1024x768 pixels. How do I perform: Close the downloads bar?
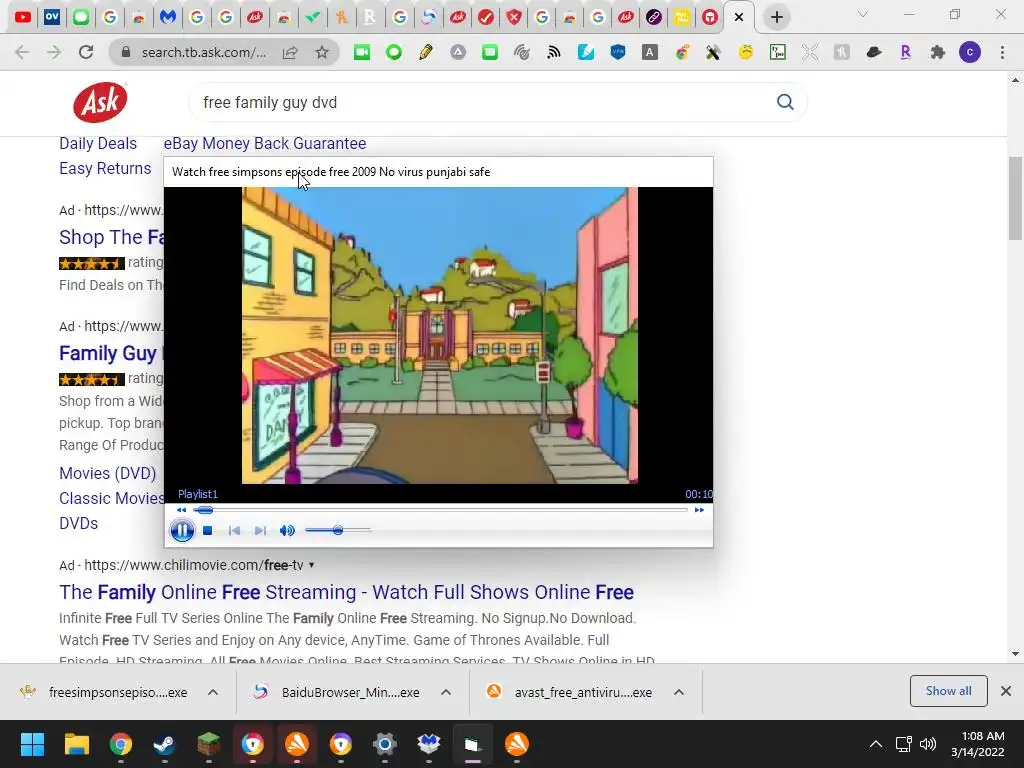click(x=1006, y=691)
